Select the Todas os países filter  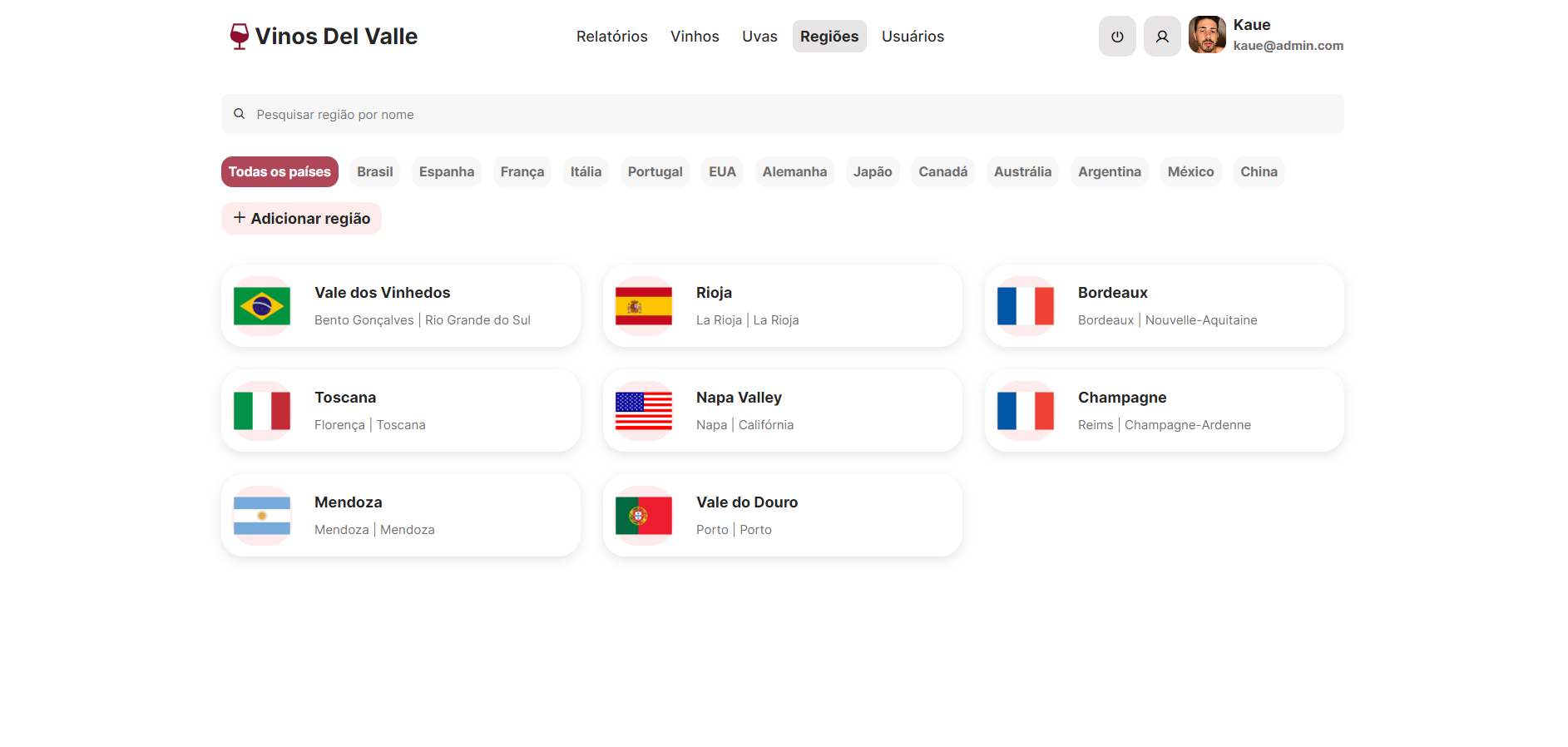279,172
